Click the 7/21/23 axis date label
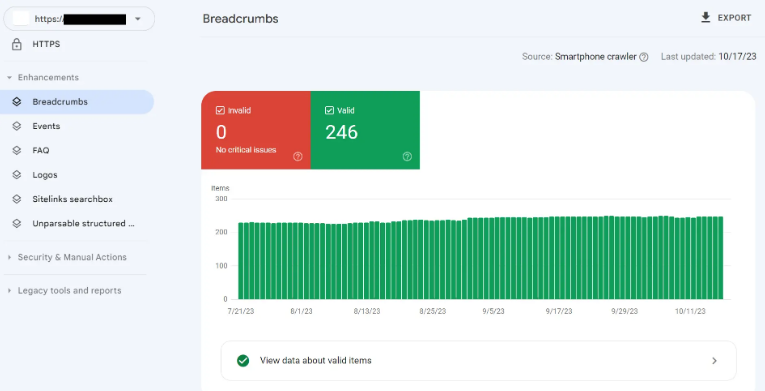 (x=241, y=311)
